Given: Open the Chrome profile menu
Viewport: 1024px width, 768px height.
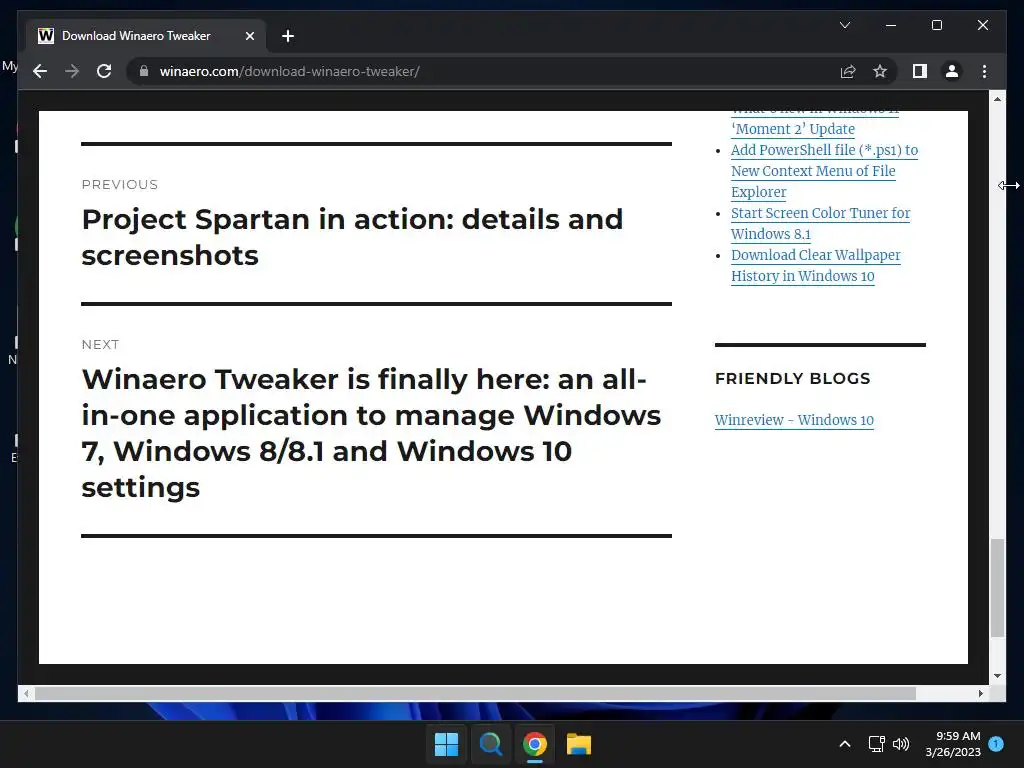Looking at the screenshot, I should pos(952,71).
